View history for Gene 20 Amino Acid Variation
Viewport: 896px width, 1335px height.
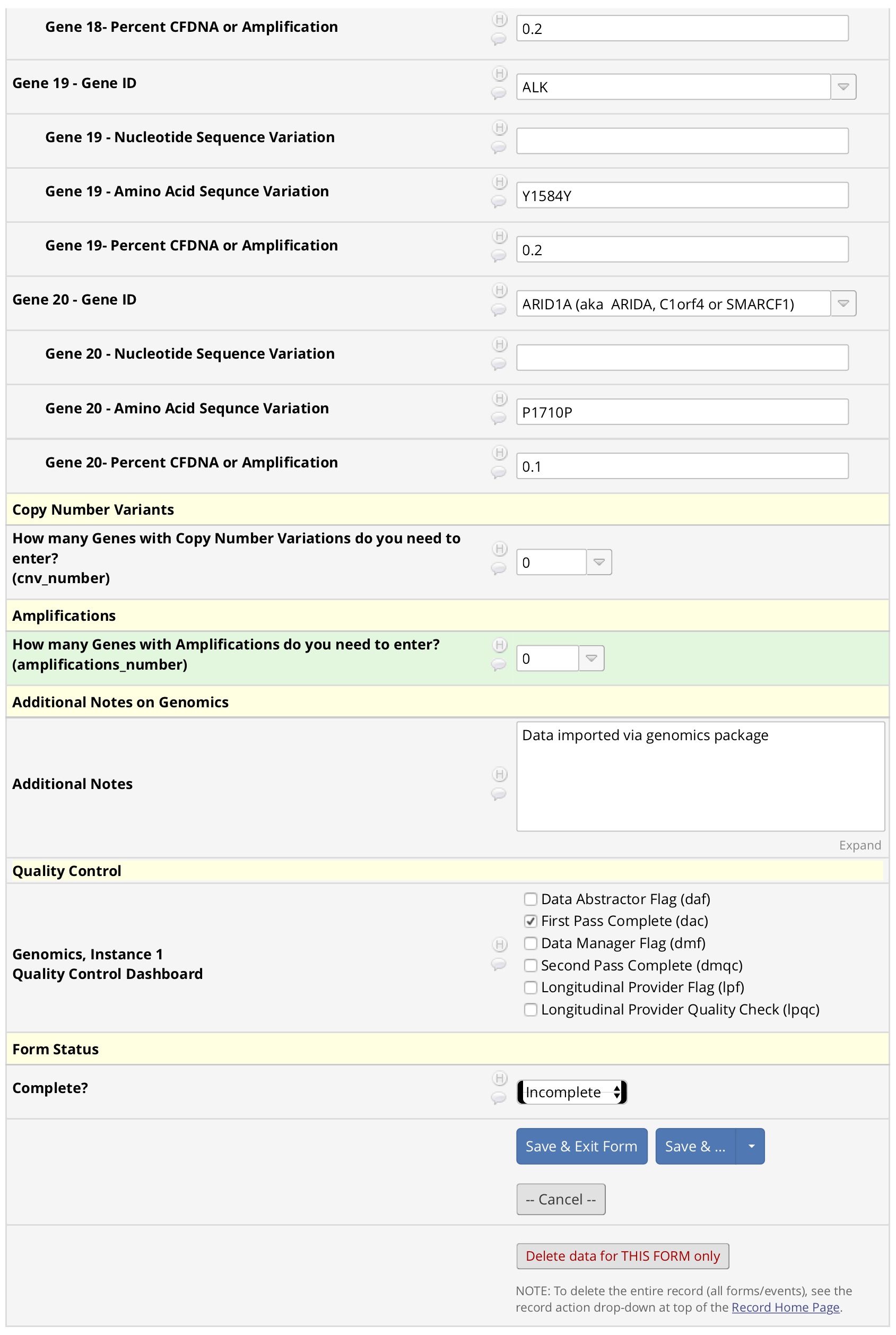[499, 398]
